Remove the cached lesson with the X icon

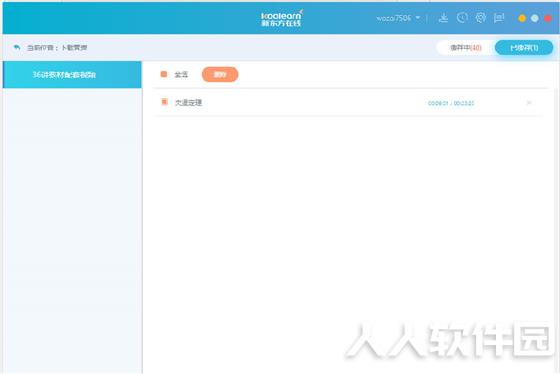(x=529, y=103)
